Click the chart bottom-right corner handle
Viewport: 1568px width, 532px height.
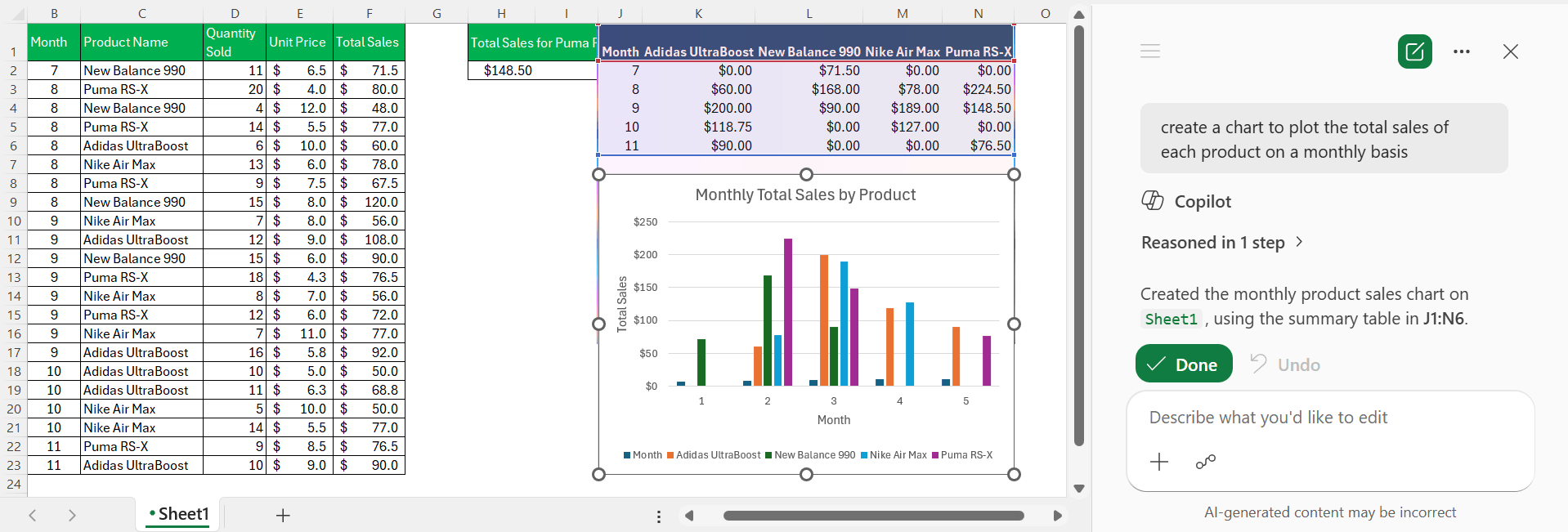[1015, 474]
